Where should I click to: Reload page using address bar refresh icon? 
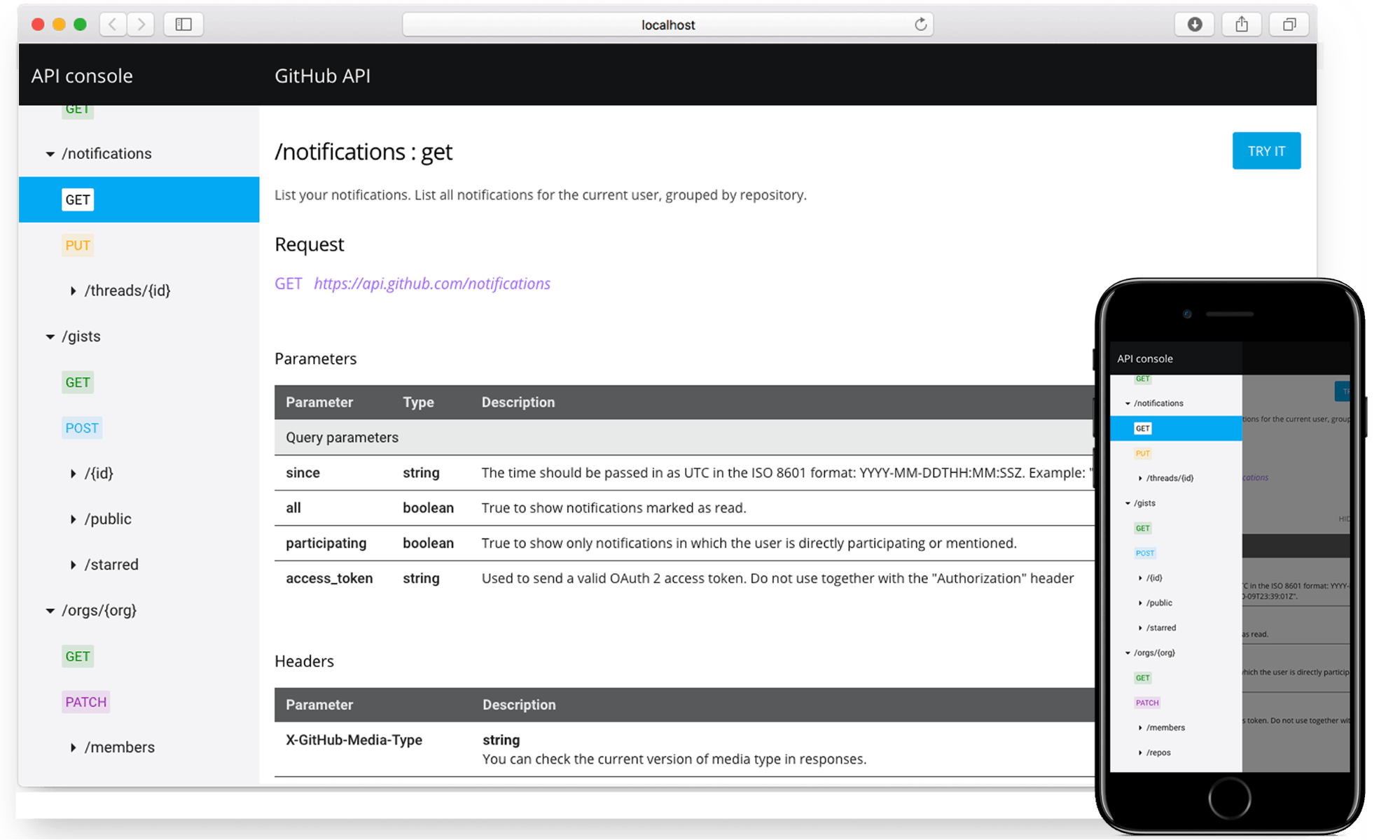(x=920, y=24)
